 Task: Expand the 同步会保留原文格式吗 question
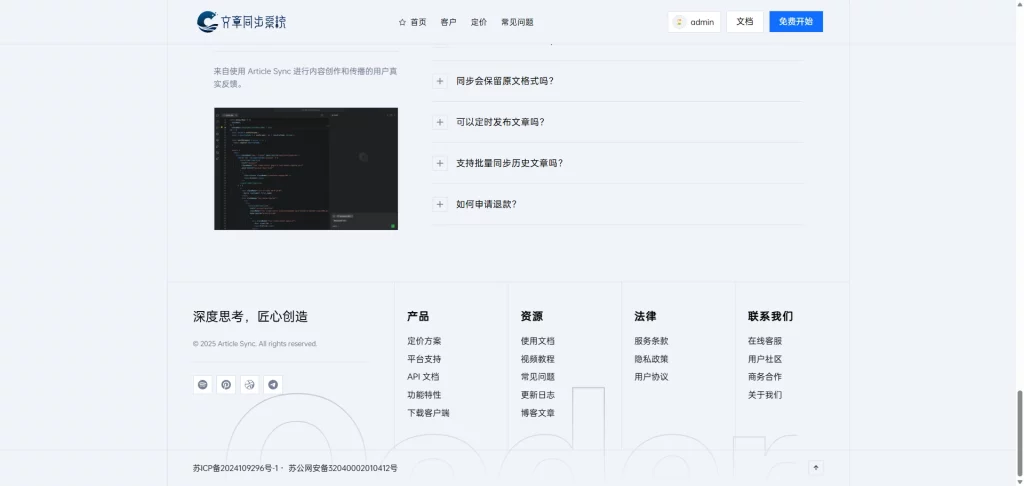(x=617, y=81)
